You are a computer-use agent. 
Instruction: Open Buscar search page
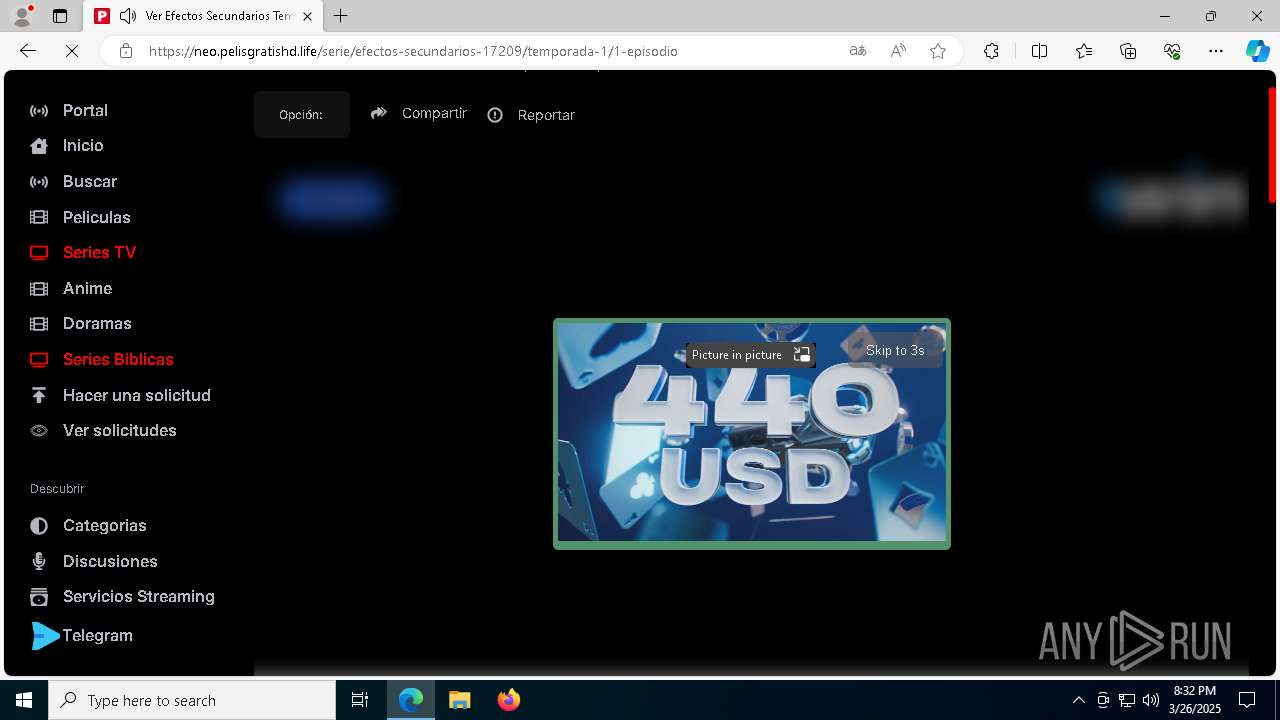(90, 181)
